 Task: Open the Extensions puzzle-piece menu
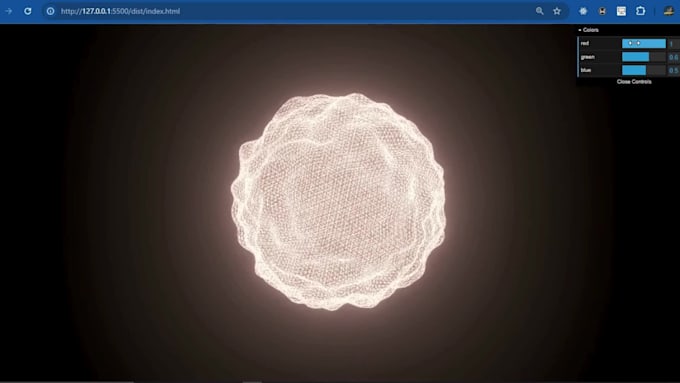click(x=641, y=11)
